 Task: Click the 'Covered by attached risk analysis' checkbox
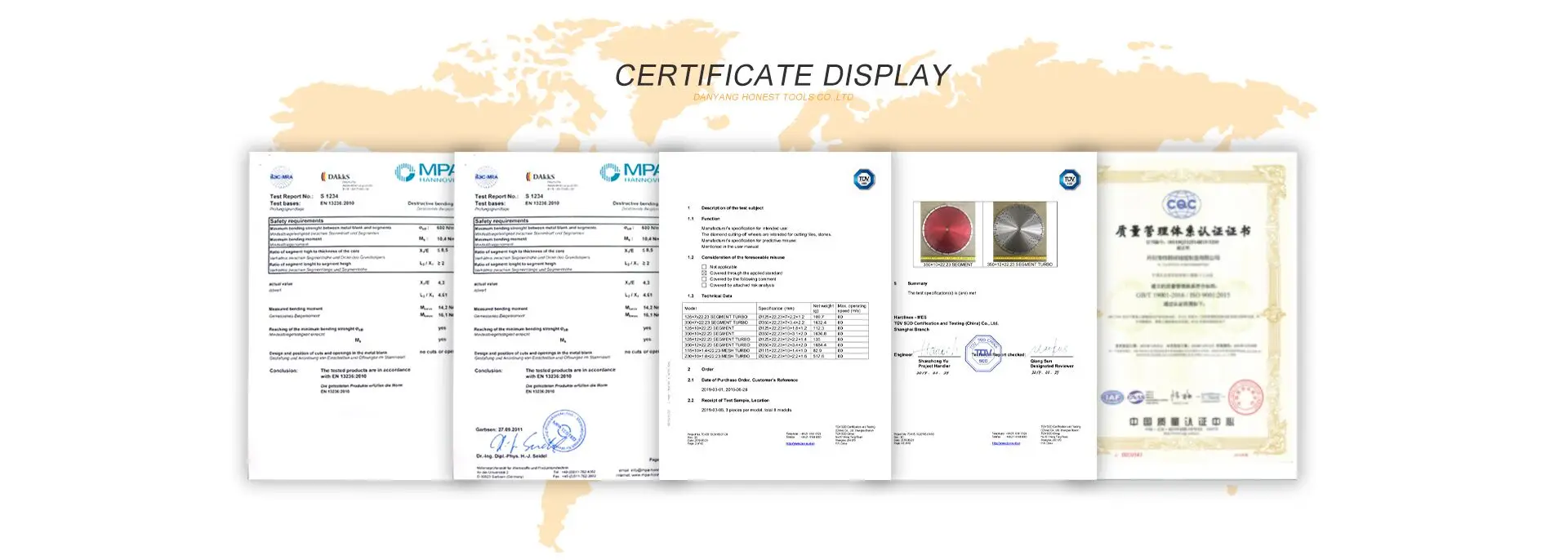(704, 285)
